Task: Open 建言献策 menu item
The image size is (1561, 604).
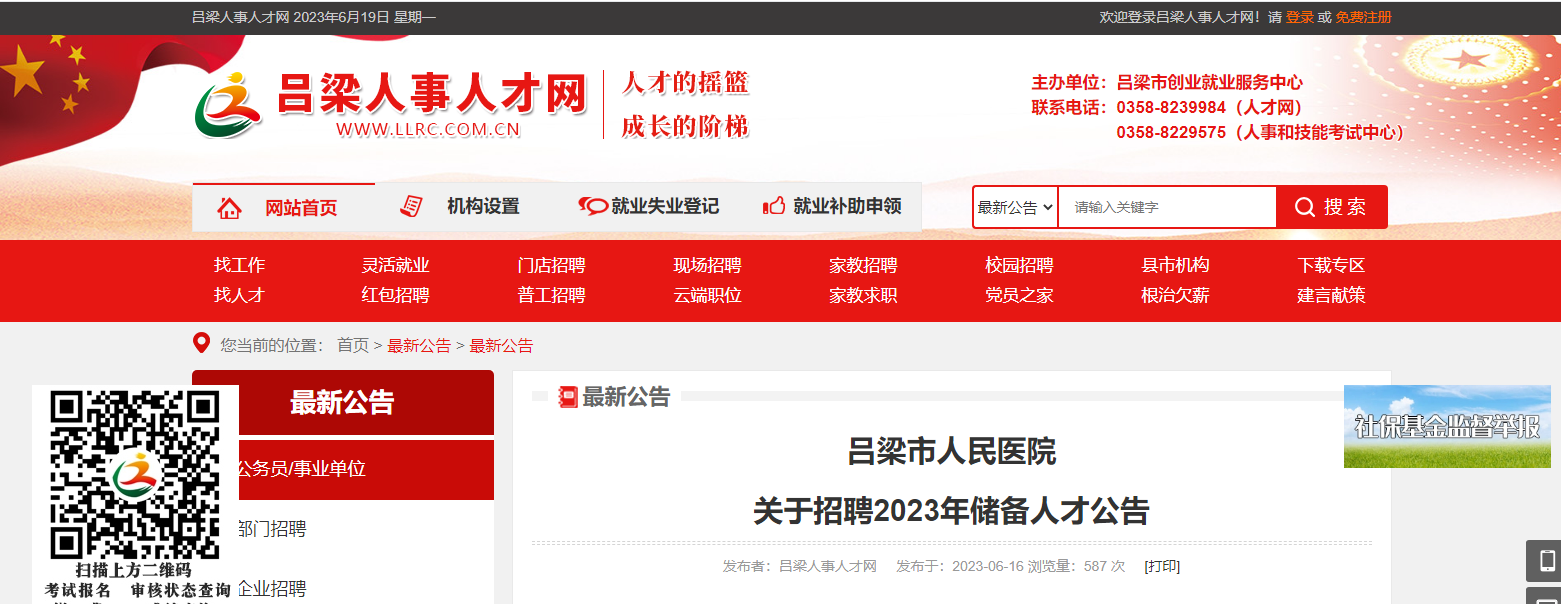Action: tap(1331, 295)
